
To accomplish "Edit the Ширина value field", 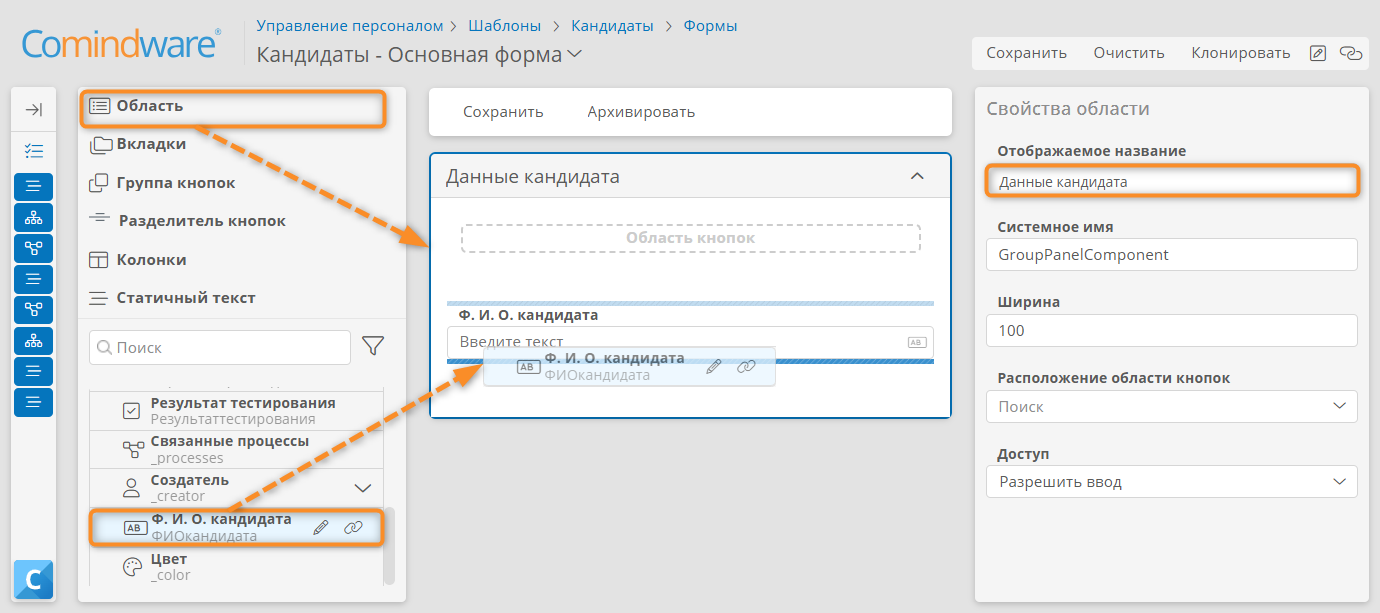I will tap(1171, 330).
